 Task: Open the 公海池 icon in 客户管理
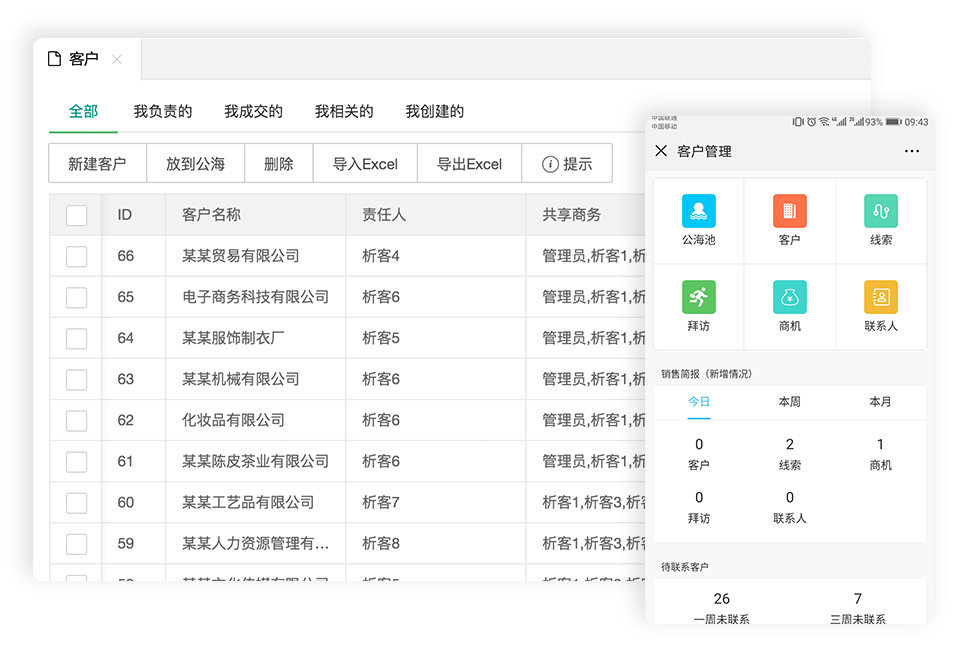click(698, 211)
